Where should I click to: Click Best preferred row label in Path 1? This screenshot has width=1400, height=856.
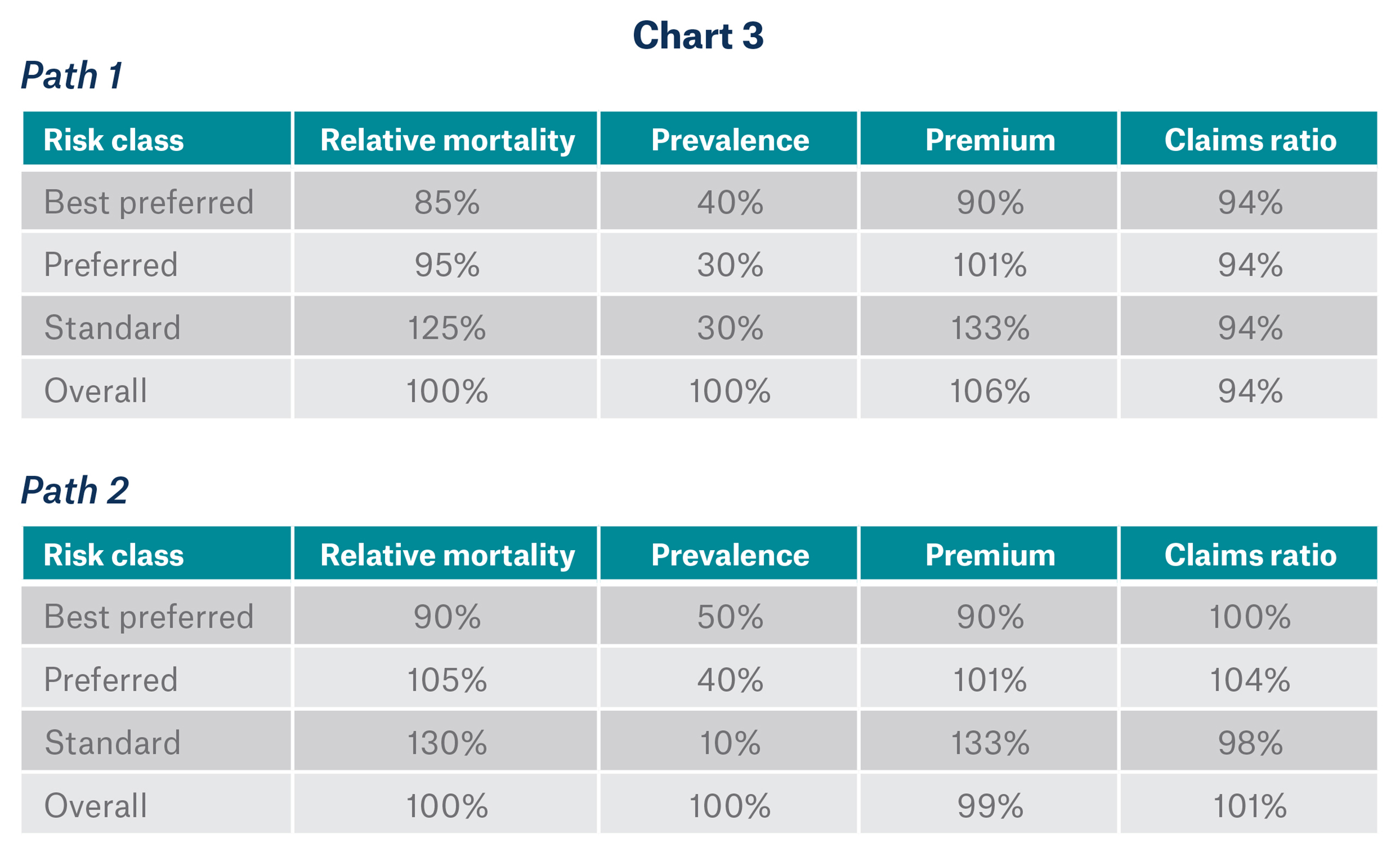148,202
